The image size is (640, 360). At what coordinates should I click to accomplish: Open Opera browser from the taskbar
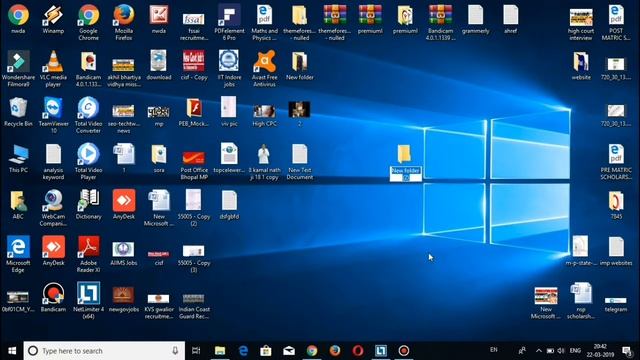click(x=358, y=351)
